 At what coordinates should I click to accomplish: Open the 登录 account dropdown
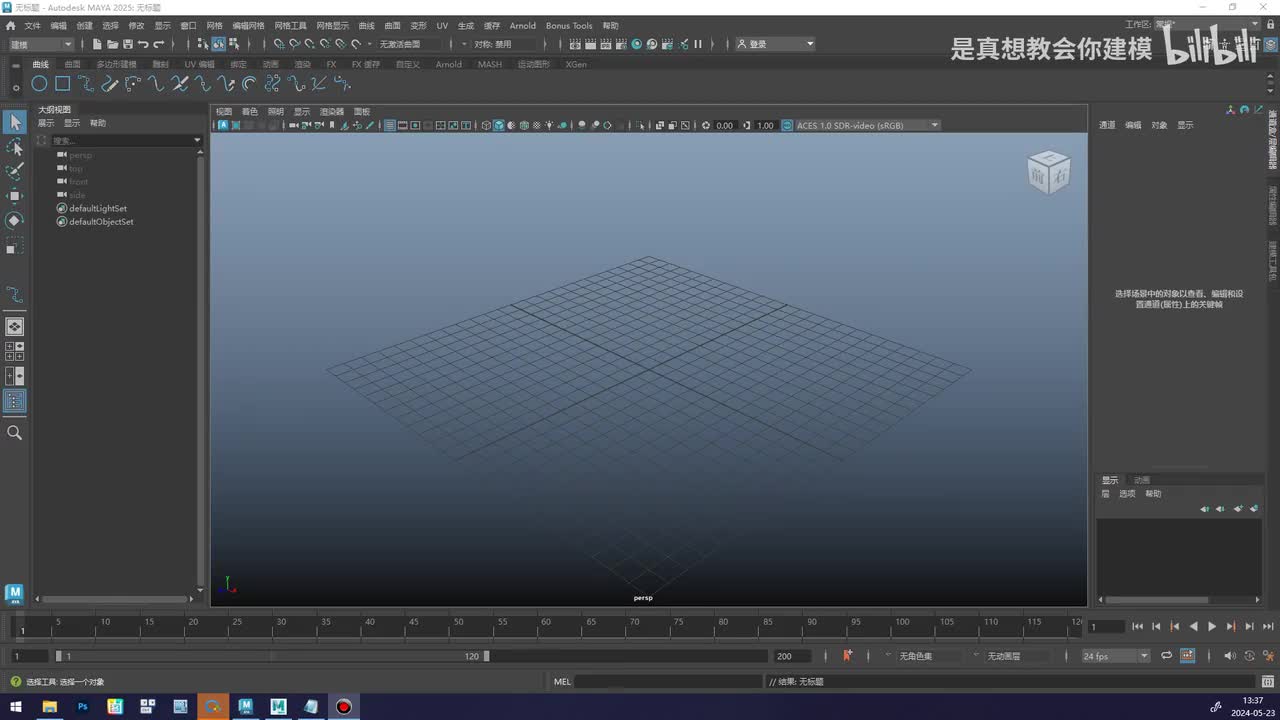click(x=776, y=44)
